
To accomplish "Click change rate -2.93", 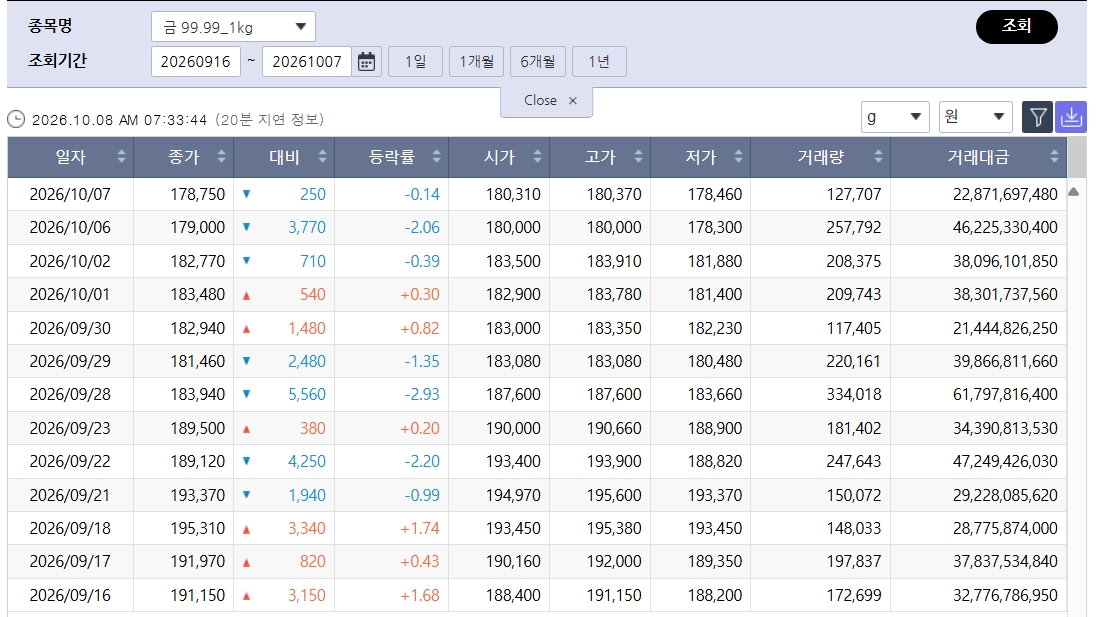I will click(x=422, y=394).
